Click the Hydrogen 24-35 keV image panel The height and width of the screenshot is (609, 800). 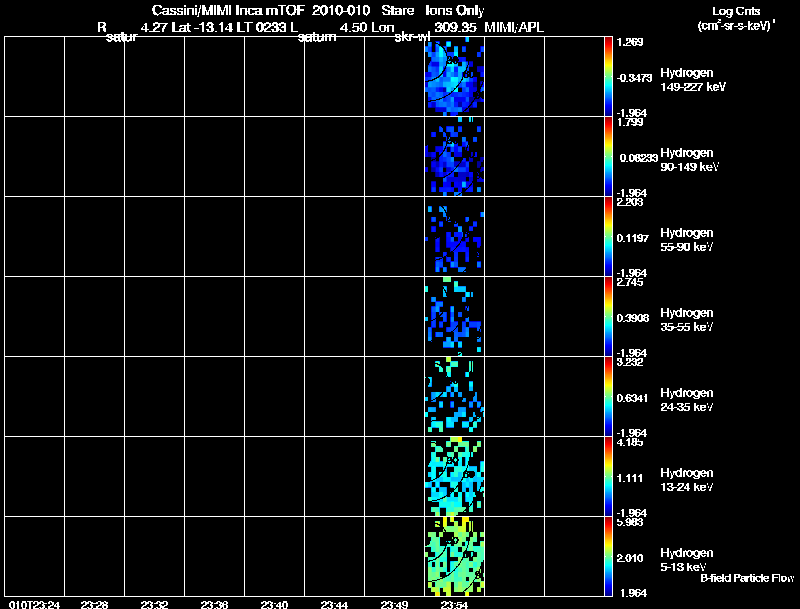point(454,397)
